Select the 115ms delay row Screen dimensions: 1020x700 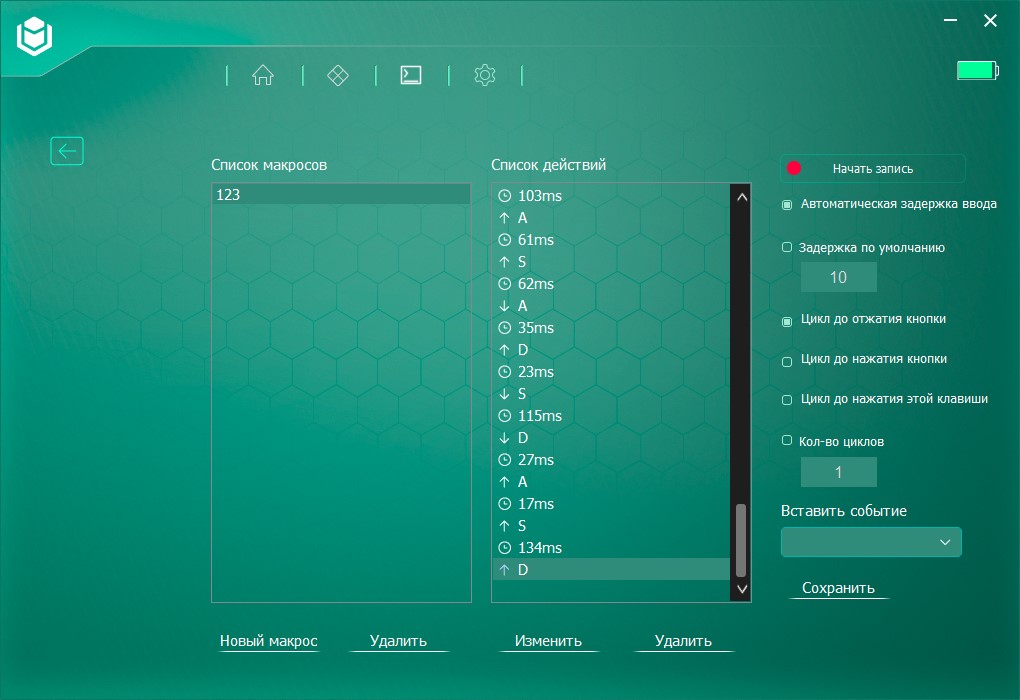[611, 416]
